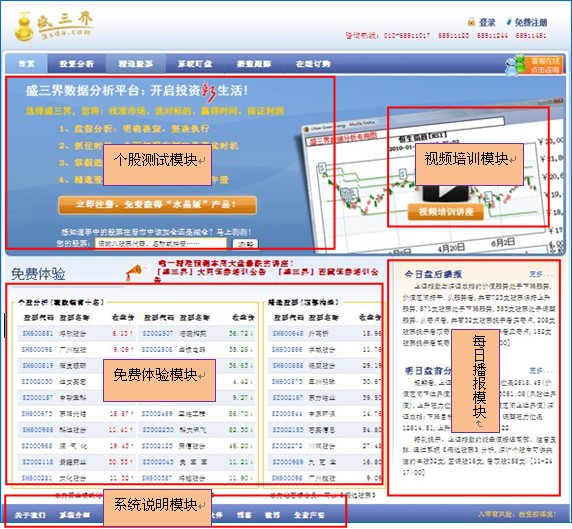This screenshot has width=572, height=529.
Task: Focus the stock code input field
Action: tap(161, 243)
